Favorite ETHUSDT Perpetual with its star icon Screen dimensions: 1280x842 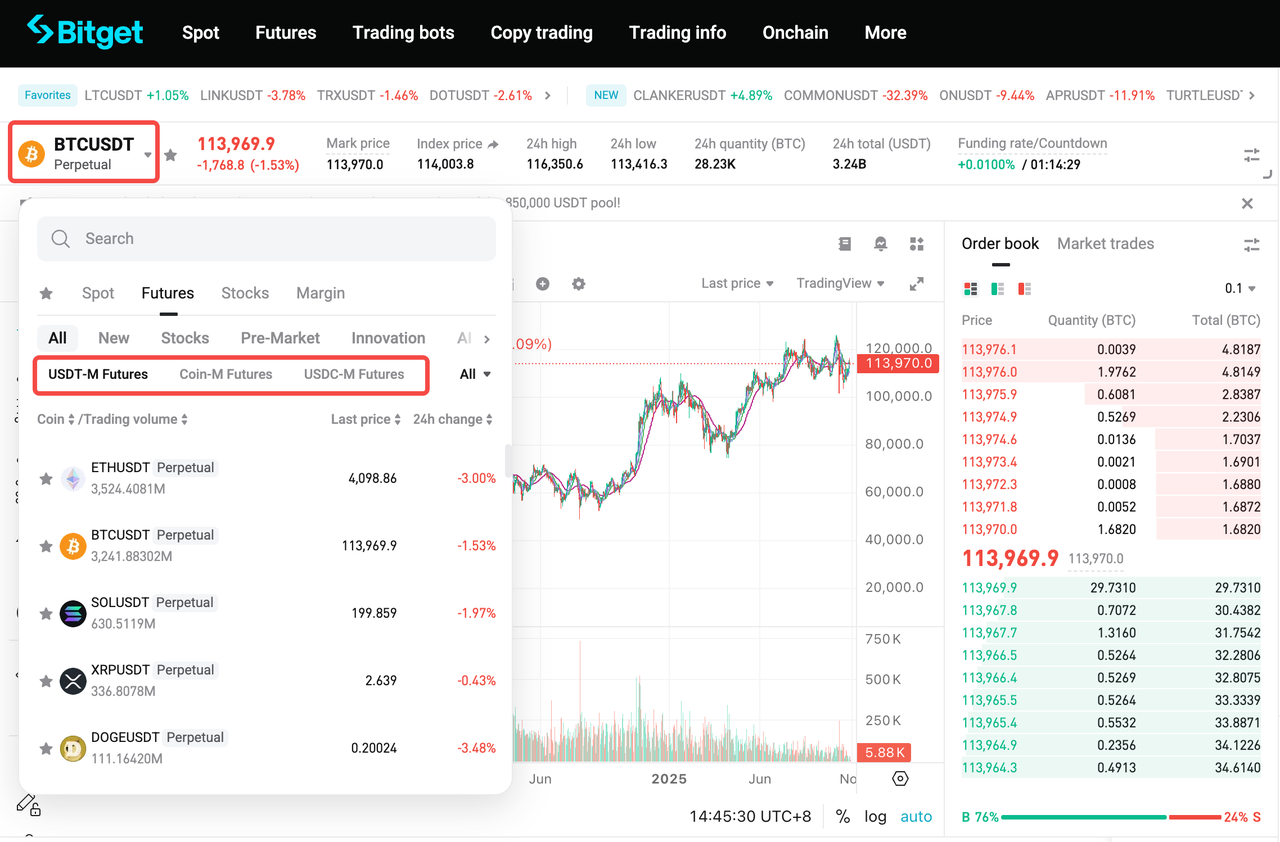[45, 478]
